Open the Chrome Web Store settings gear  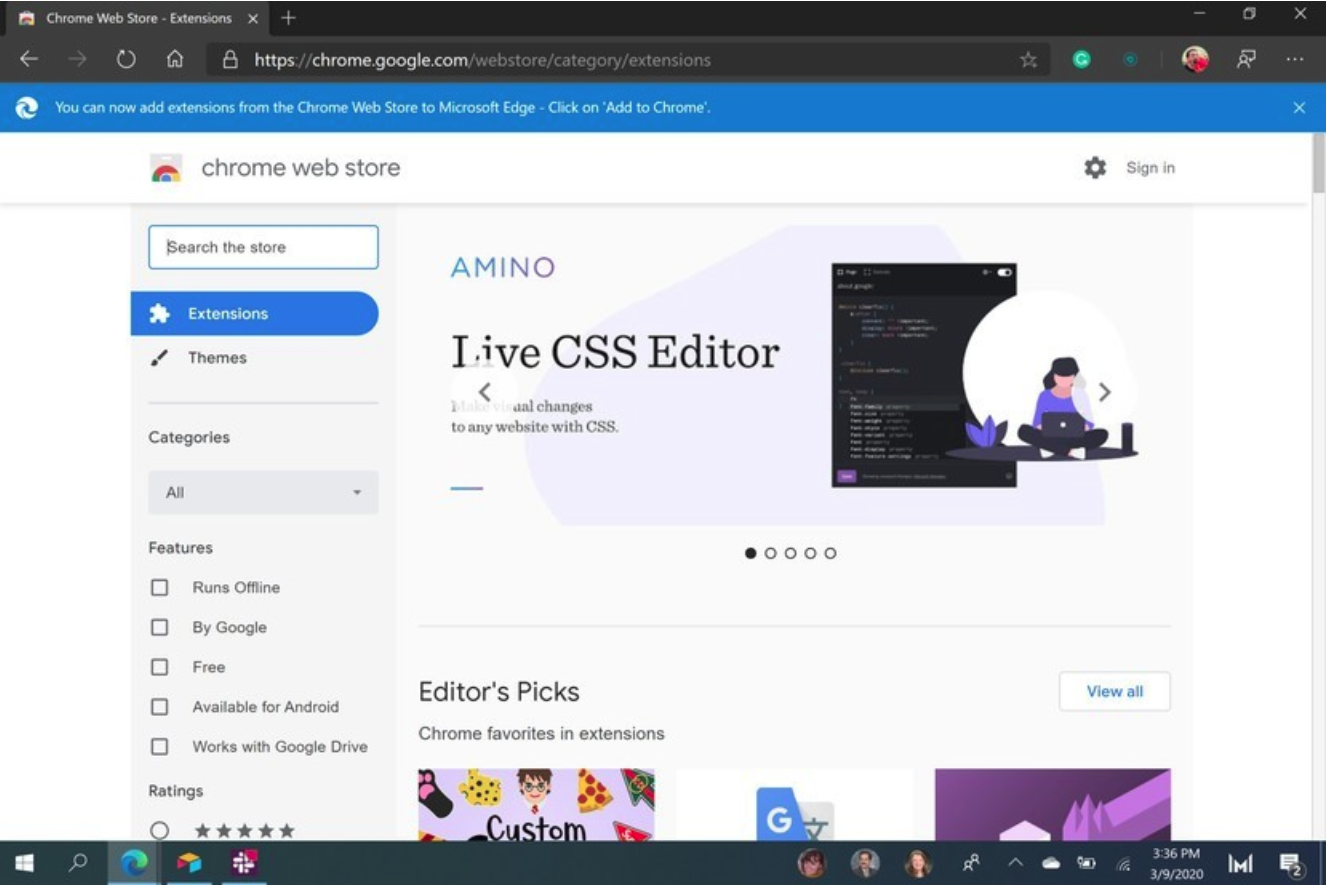coord(1095,168)
